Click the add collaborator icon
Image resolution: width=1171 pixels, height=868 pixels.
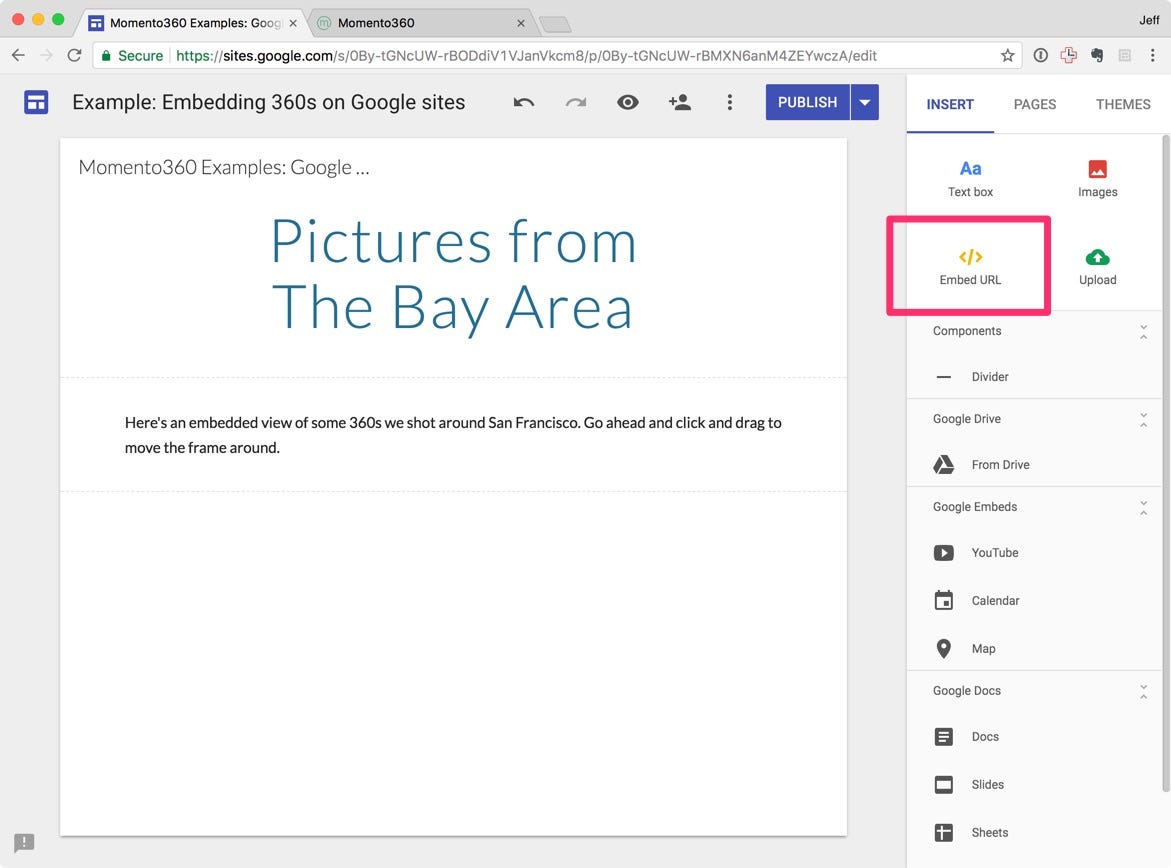[x=679, y=102]
